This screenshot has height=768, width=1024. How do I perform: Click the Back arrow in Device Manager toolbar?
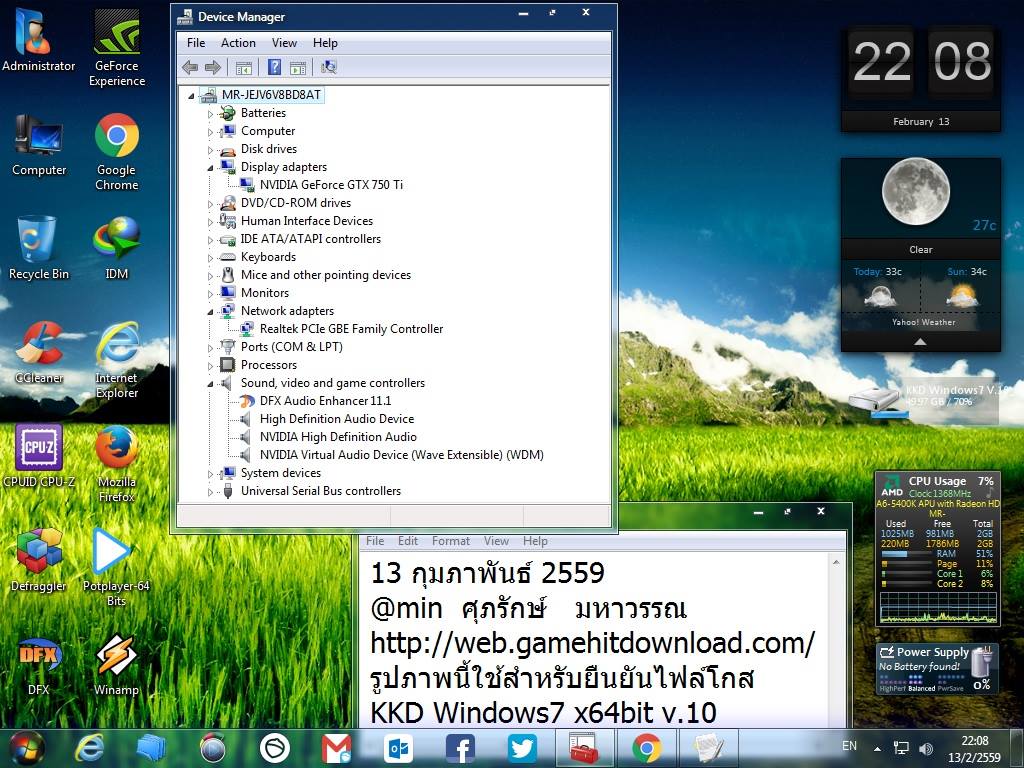(190, 67)
